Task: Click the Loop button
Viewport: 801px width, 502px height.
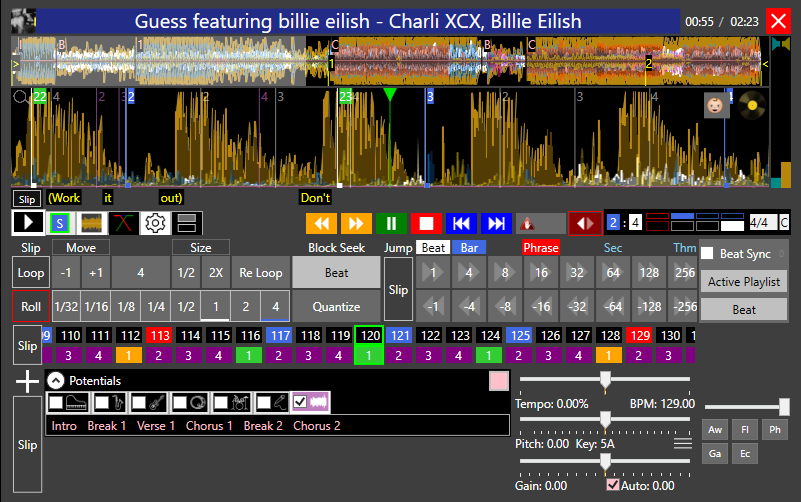Action: coord(31,273)
